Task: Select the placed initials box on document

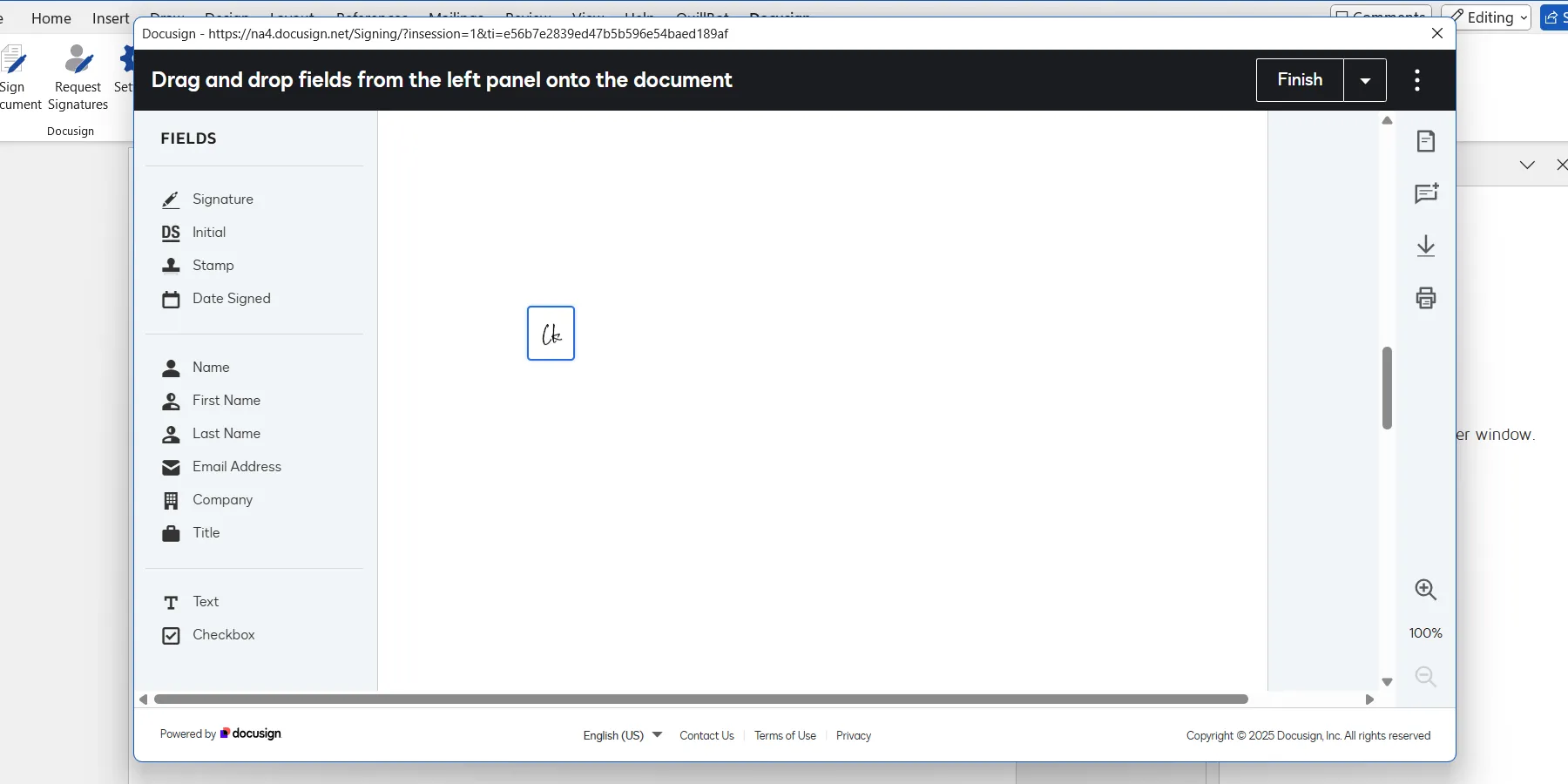Action: point(551,334)
